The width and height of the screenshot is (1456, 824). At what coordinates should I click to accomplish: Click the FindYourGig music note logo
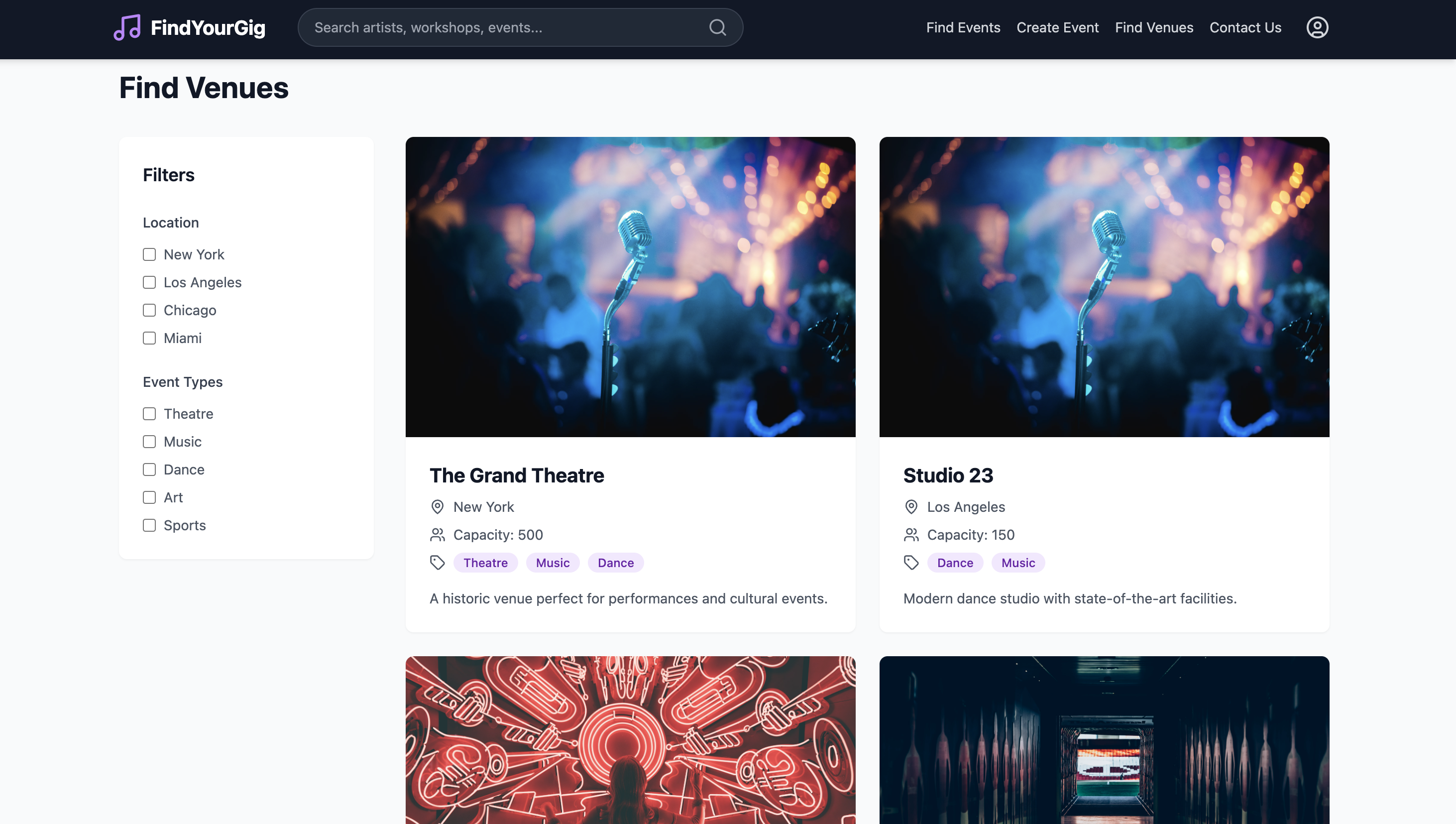[x=127, y=27]
